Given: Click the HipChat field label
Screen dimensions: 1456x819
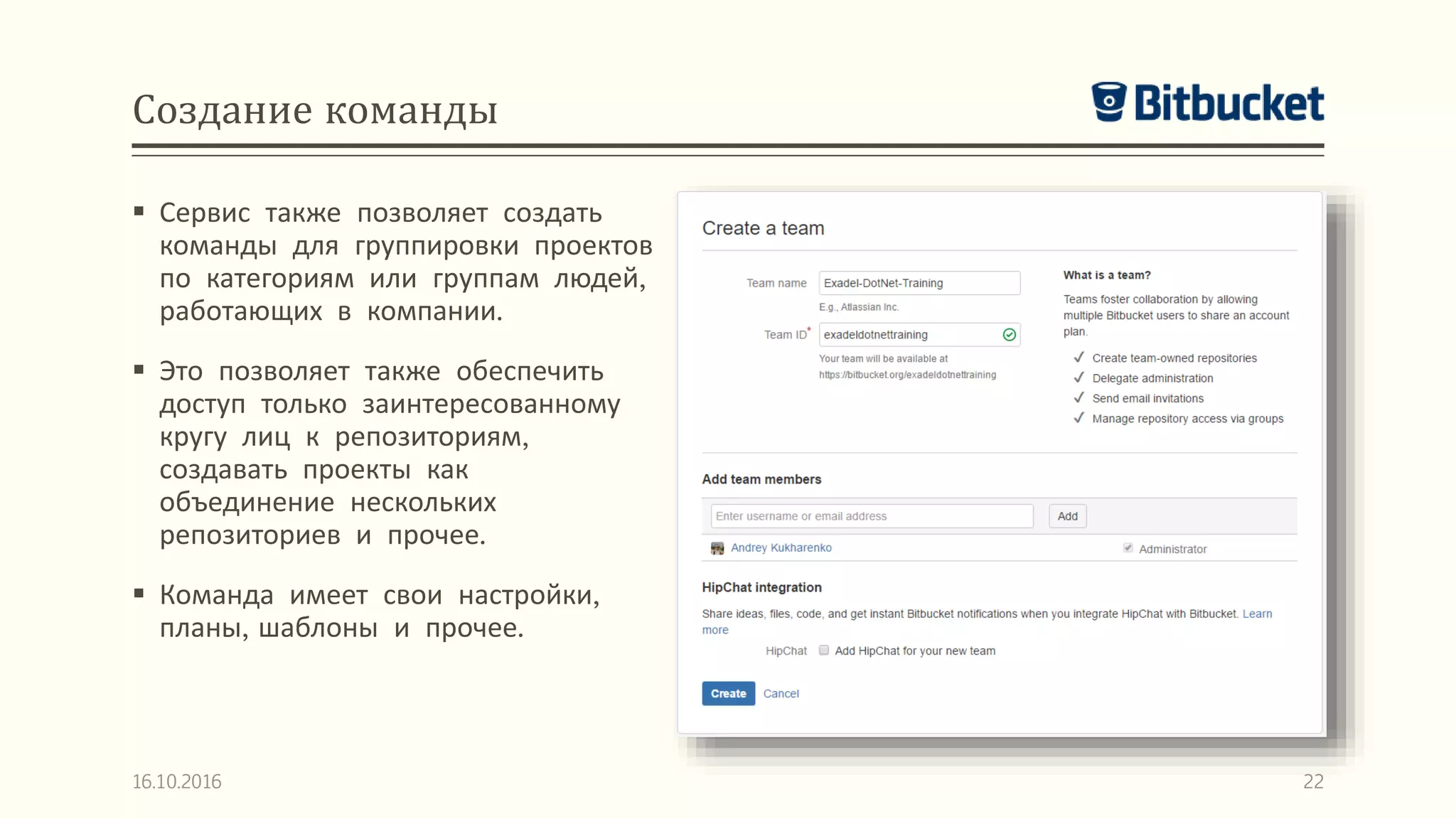Looking at the screenshot, I should pos(786,651).
